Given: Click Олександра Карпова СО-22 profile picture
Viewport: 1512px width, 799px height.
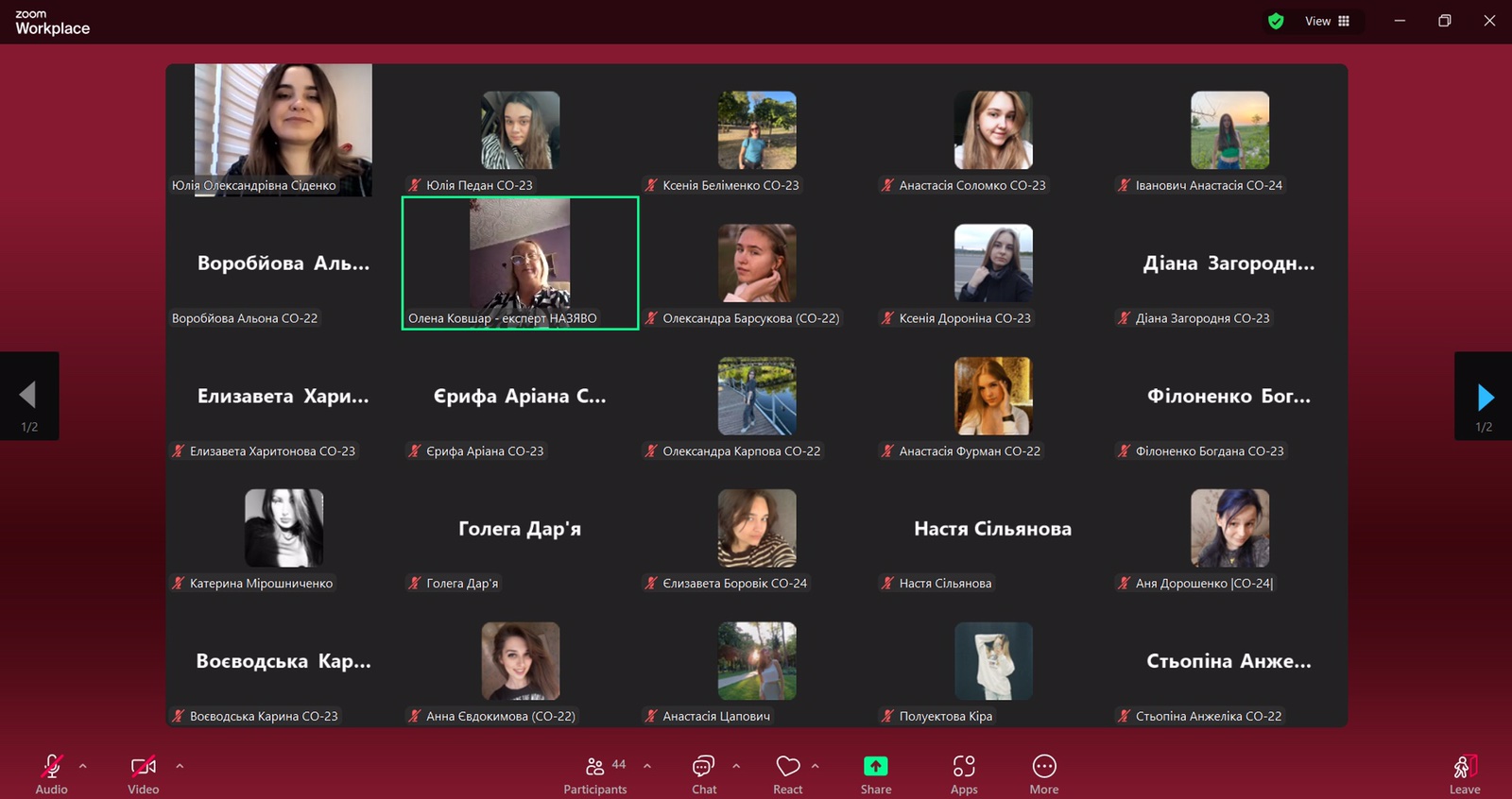Looking at the screenshot, I should pyautogui.click(x=757, y=396).
